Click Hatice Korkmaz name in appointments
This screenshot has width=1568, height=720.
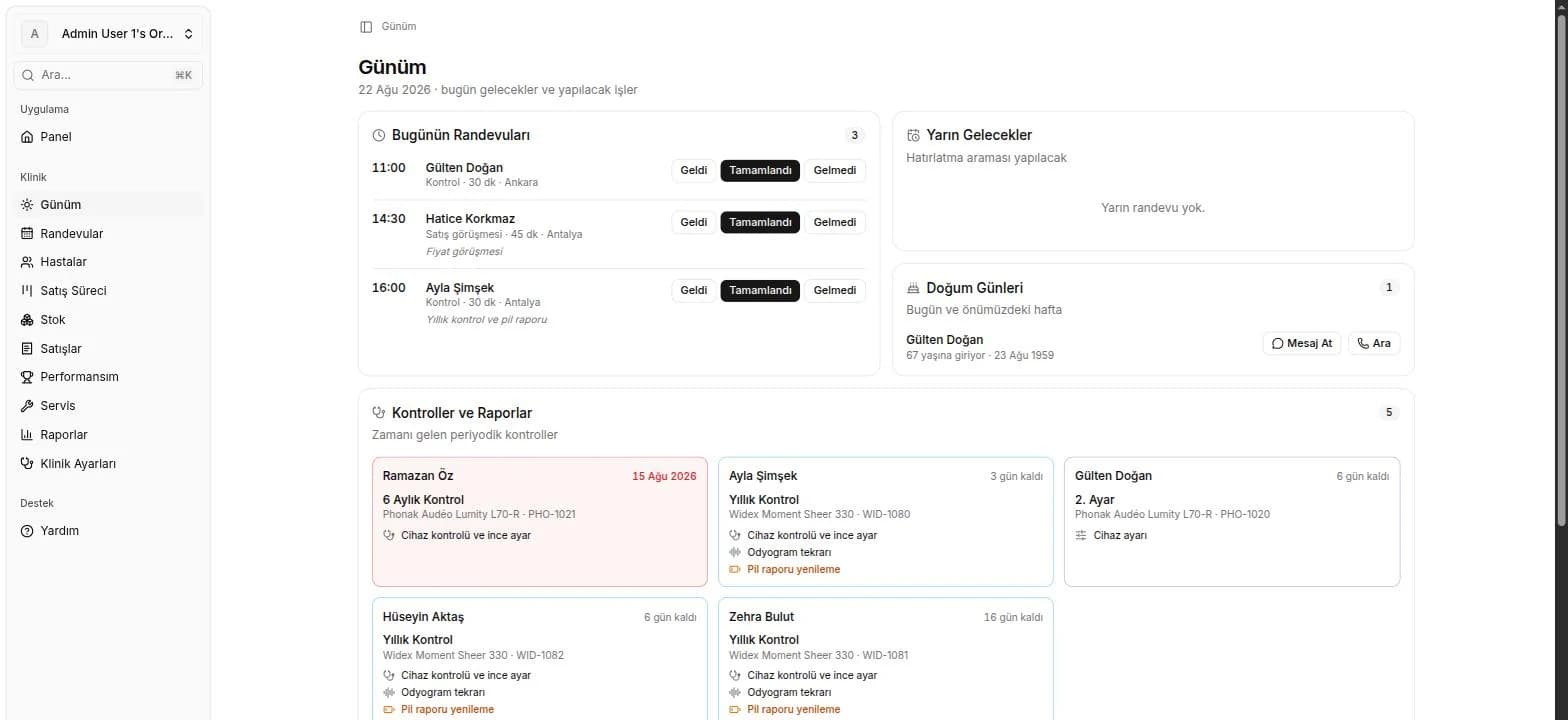tap(470, 219)
